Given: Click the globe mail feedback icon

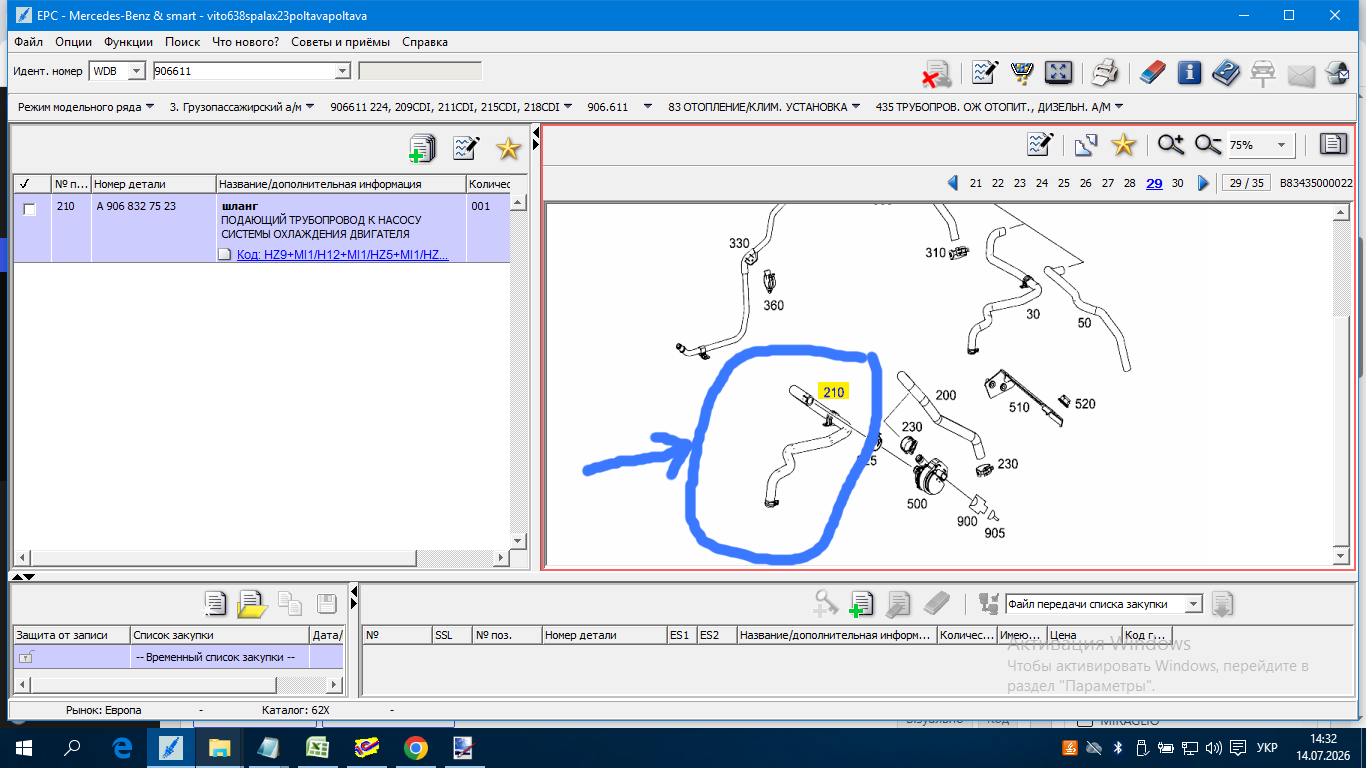Looking at the screenshot, I should pyautogui.click(x=1337, y=73).
